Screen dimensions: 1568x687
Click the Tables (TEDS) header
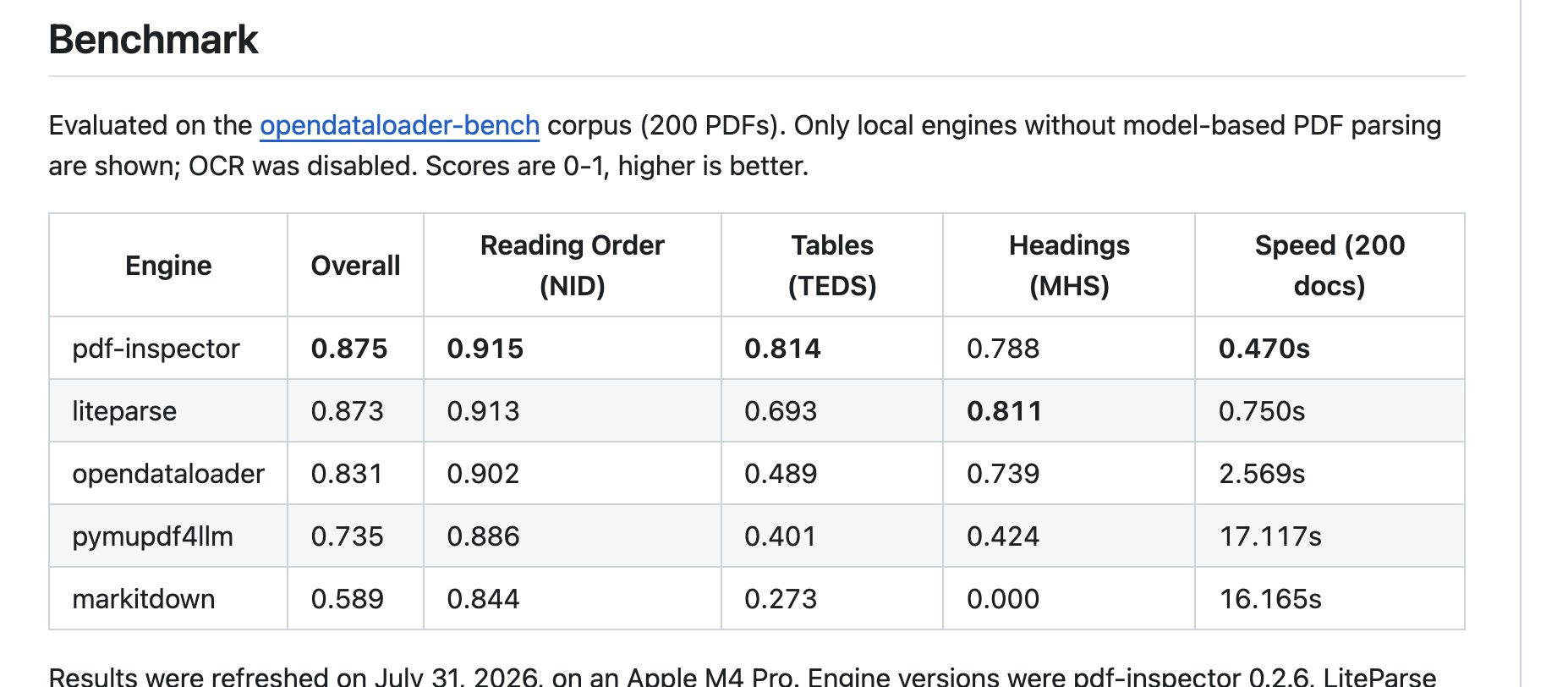point(832,266)
